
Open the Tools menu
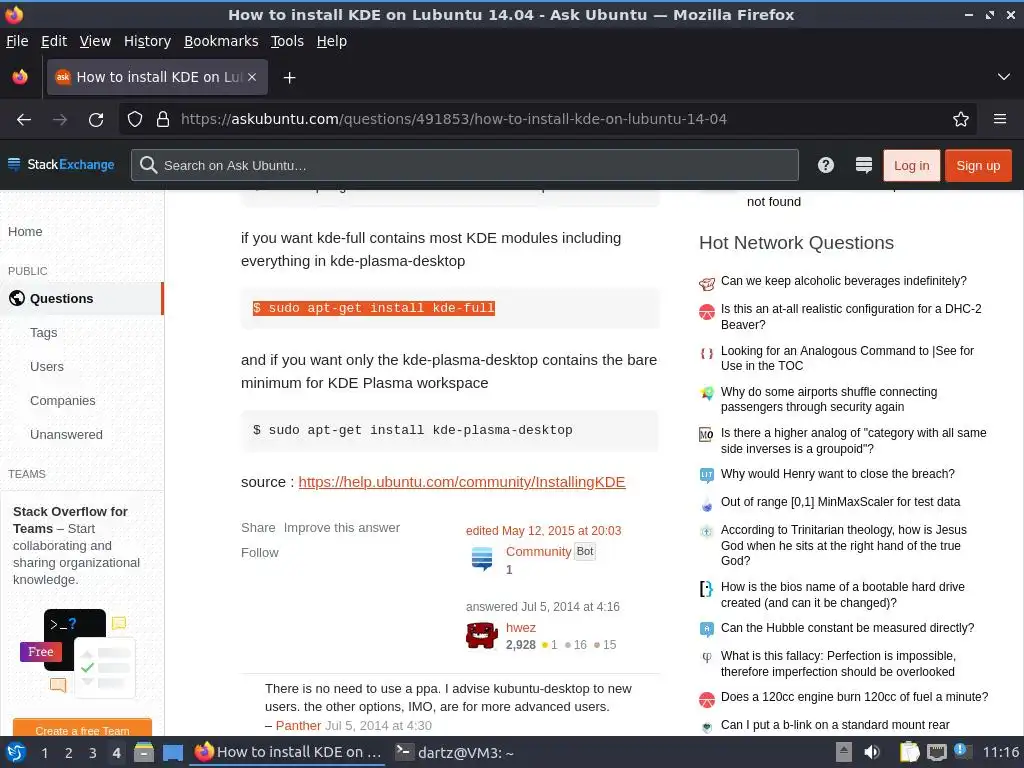click(x=287, y=41)
